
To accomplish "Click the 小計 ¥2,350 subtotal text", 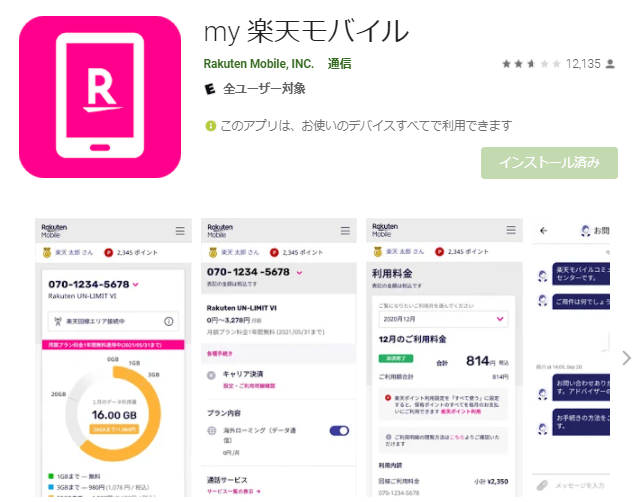I will pyautogui.click(x=491, y=481).
